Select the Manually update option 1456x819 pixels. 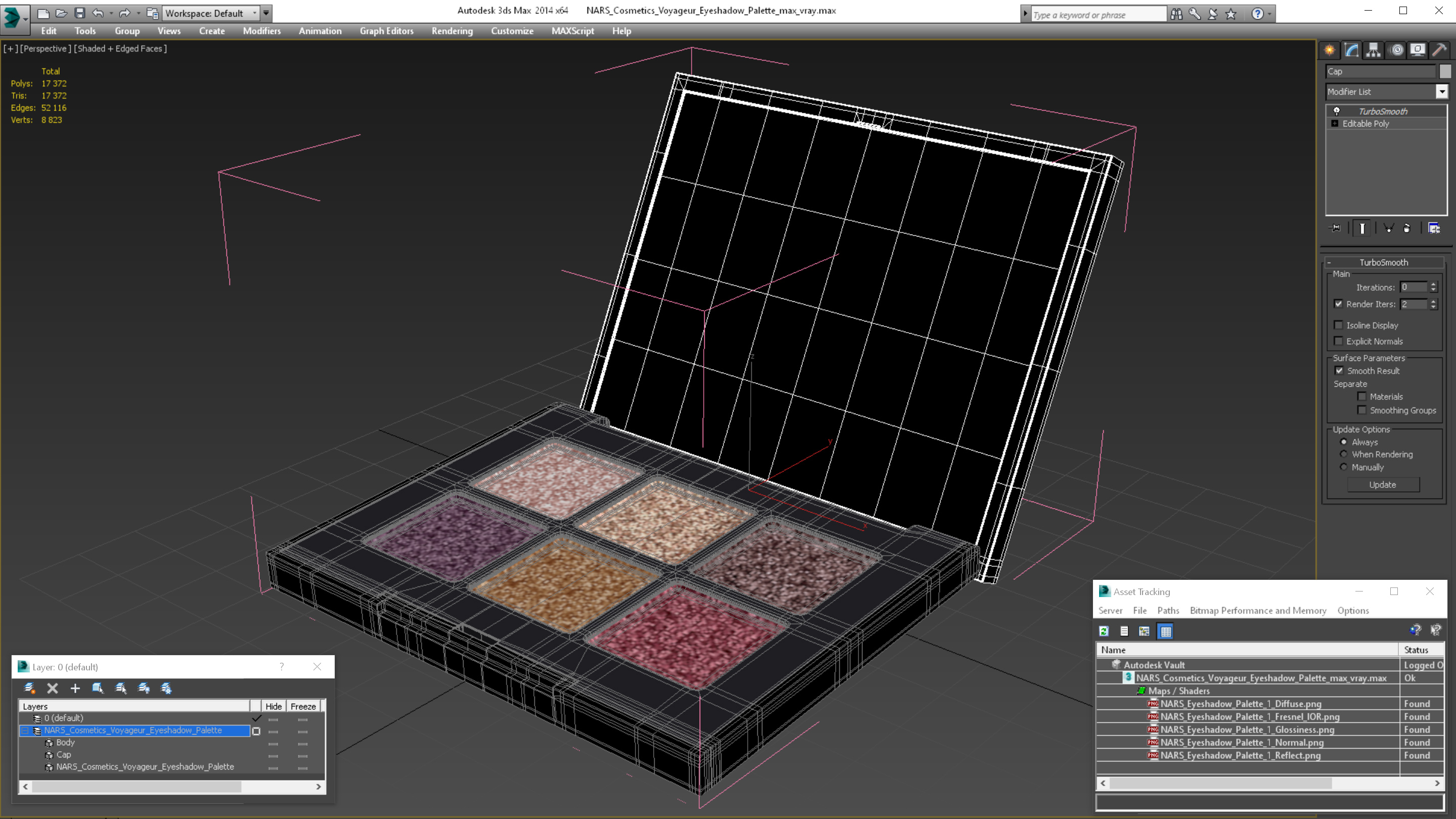click(1344, 468)
